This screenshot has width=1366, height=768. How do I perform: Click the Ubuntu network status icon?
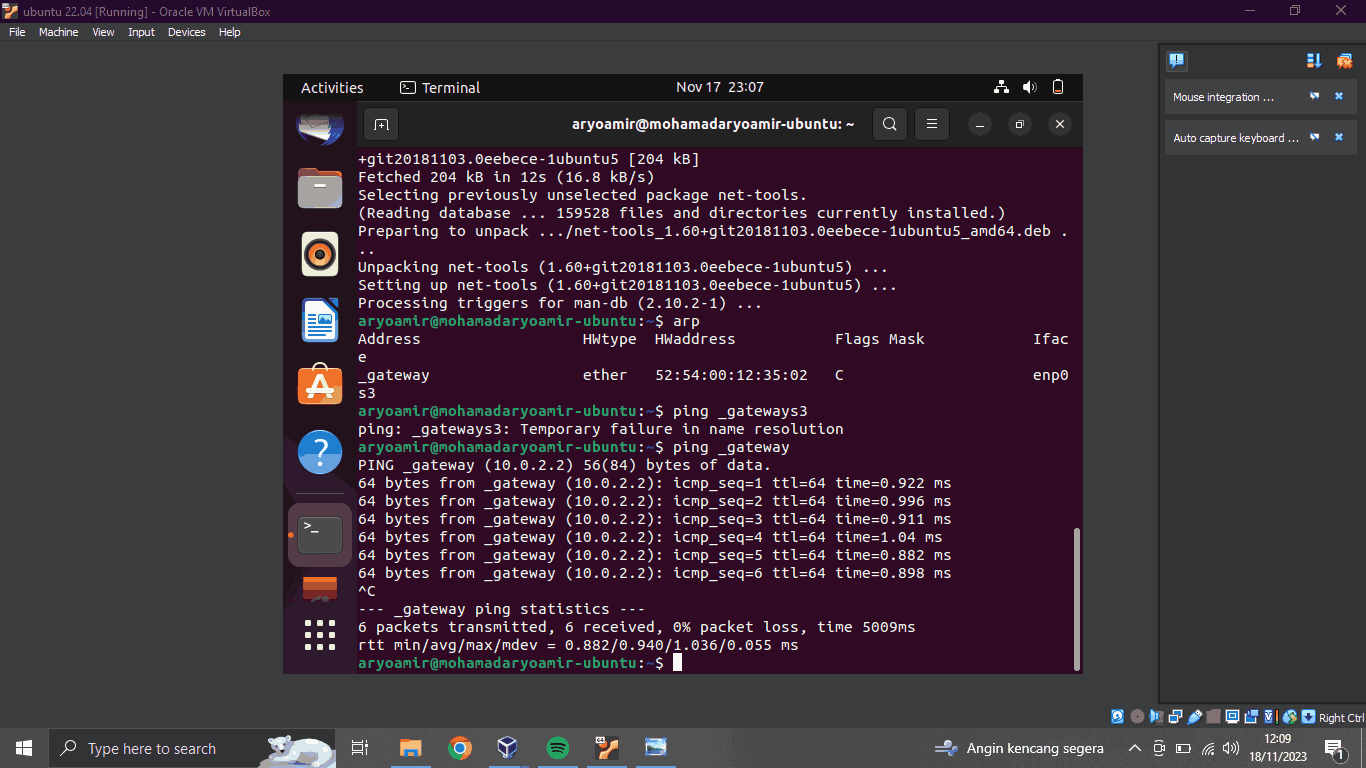click(x=1002, y=88)
